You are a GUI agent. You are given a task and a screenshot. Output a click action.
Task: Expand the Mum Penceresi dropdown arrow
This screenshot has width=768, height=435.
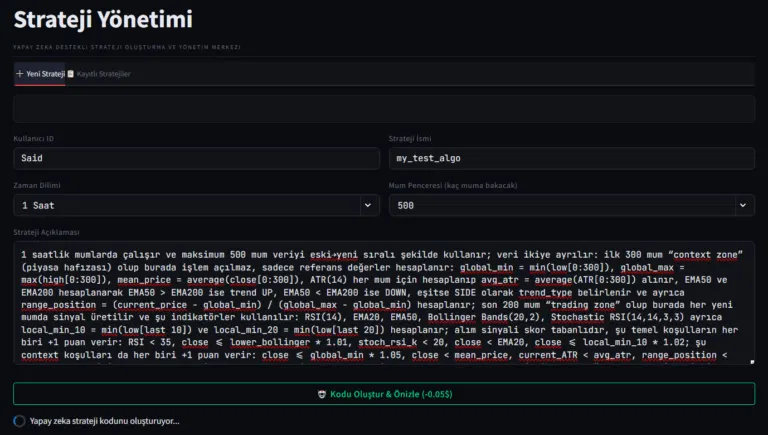click(x=745, y=205)
